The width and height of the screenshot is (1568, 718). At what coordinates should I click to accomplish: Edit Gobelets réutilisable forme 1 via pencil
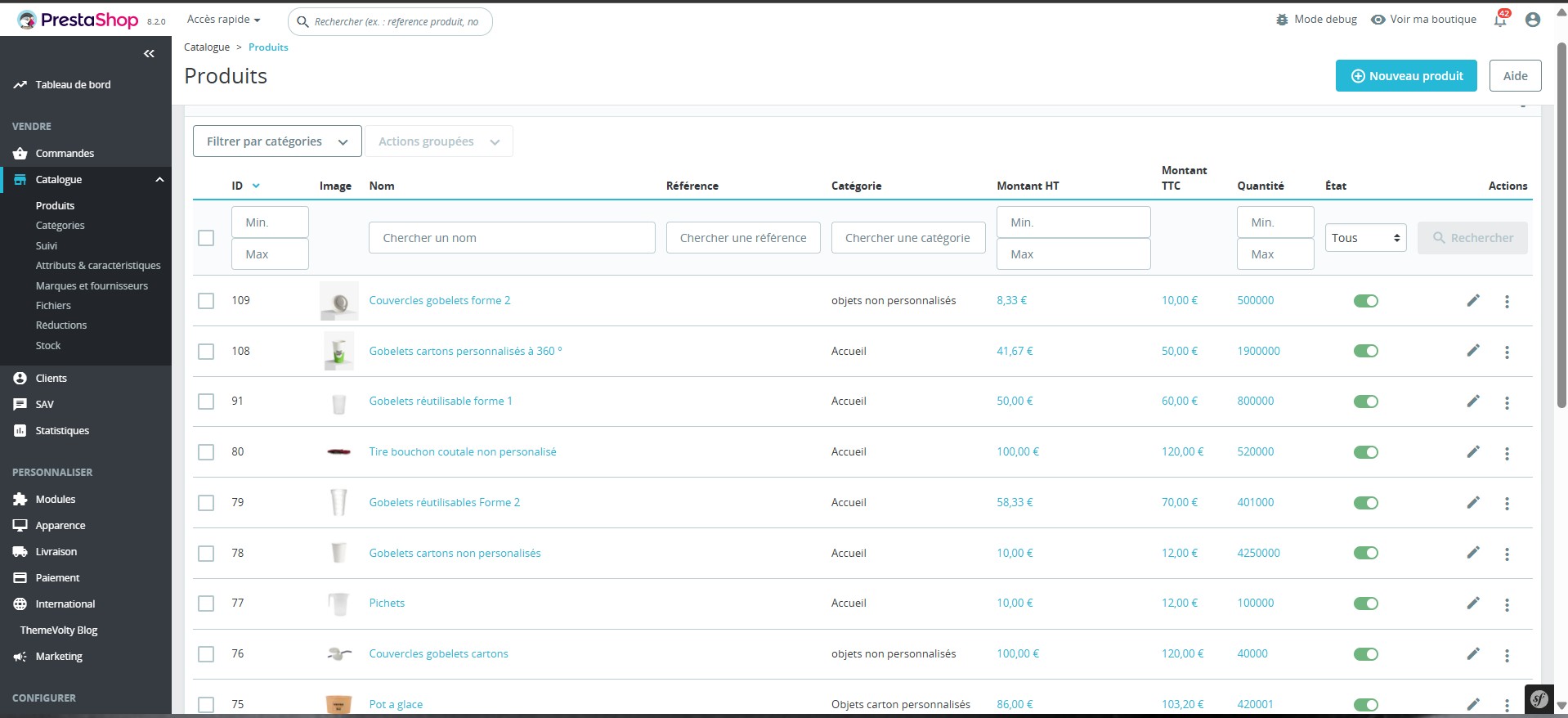click(x=1473, y=401)
